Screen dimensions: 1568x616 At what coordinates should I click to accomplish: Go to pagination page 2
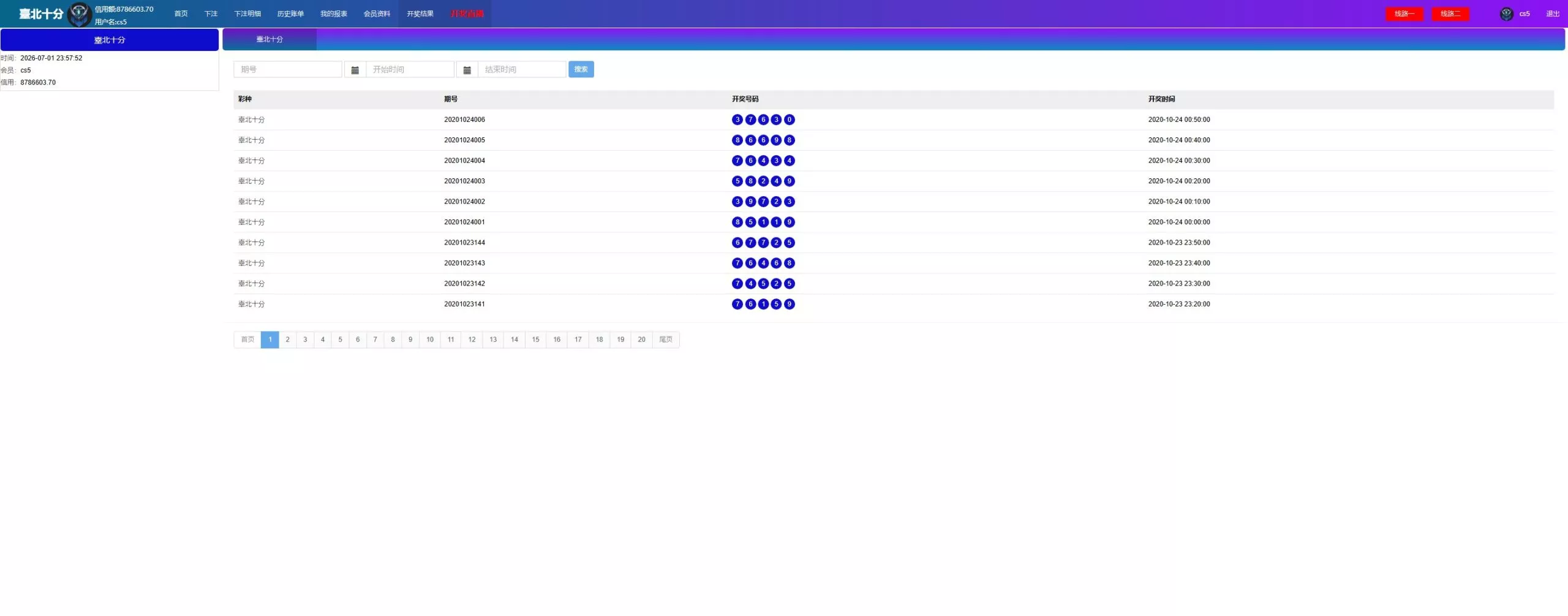pos(287,340)
